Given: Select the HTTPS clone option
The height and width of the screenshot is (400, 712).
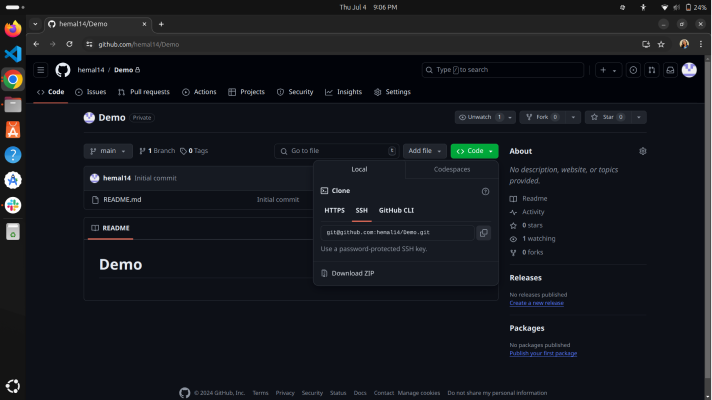Looking at the screenshot, I should coord(334,211).
